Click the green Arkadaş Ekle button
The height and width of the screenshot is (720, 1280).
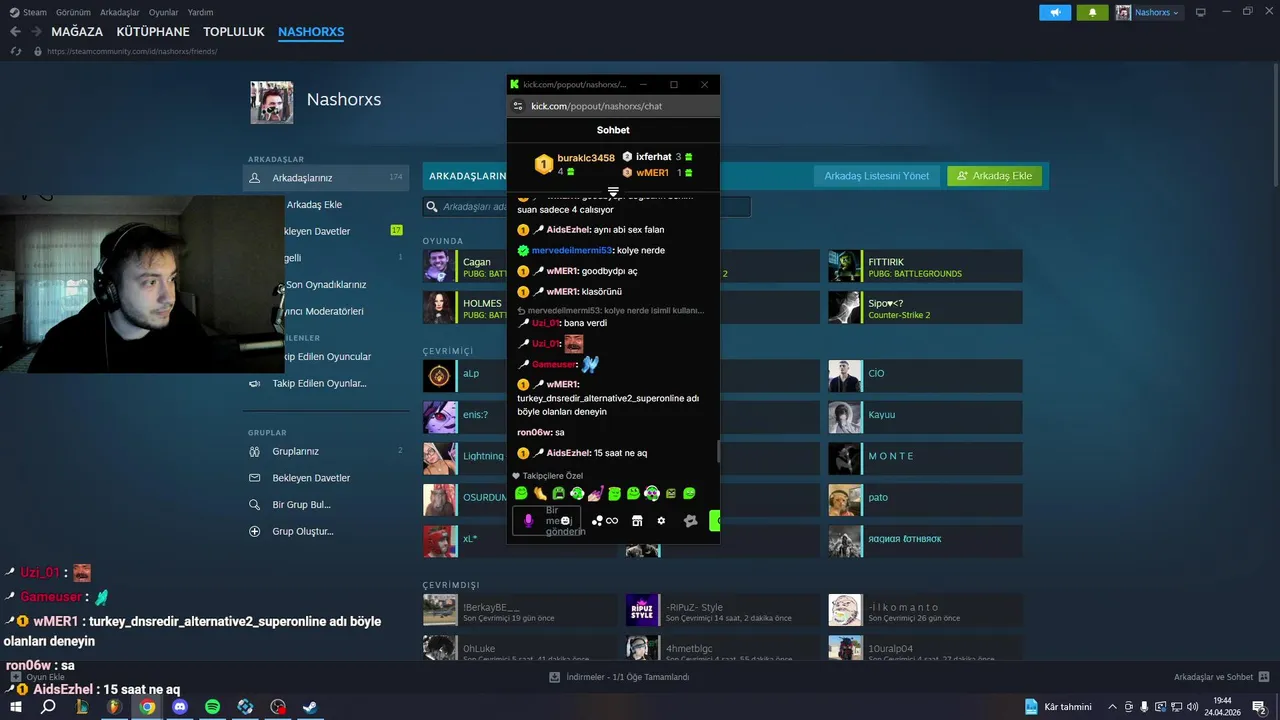click(x=994, y=176)
